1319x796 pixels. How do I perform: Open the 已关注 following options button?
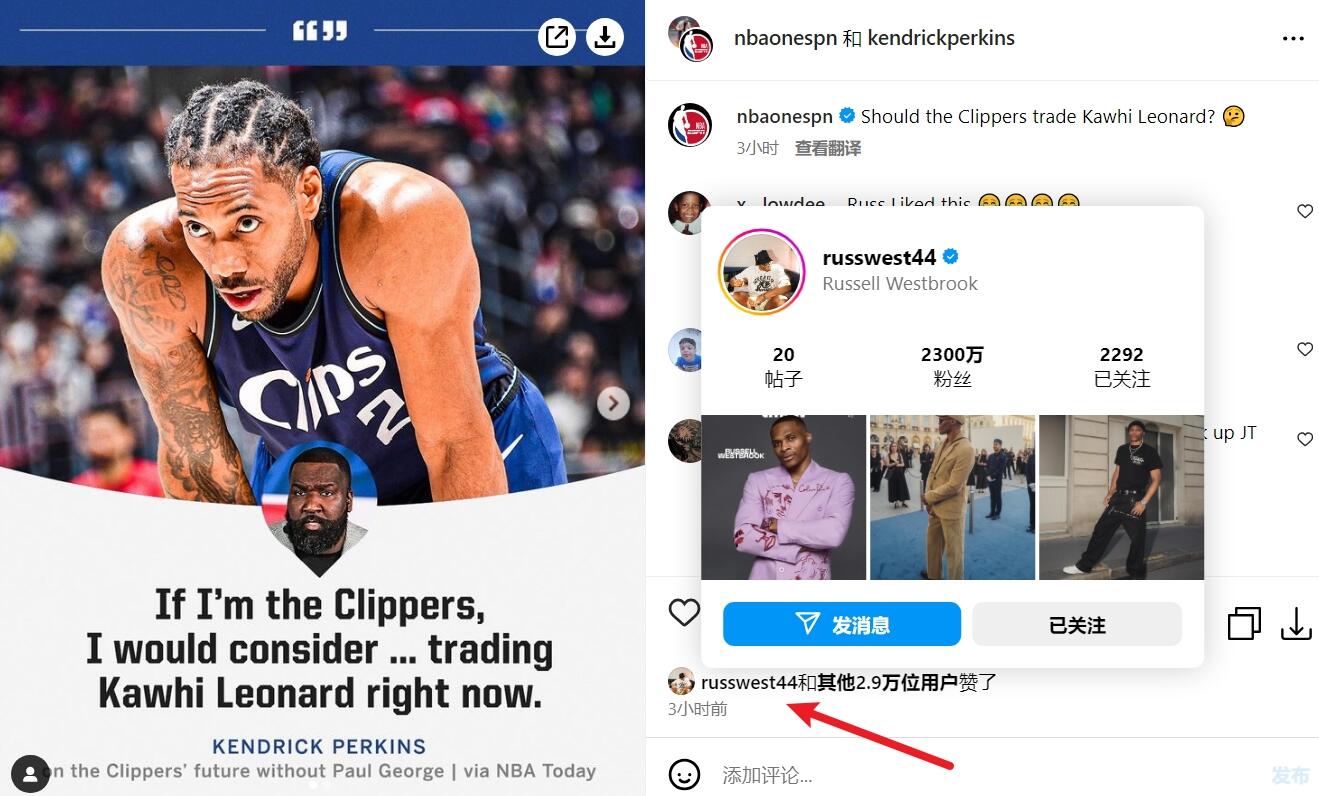point(1077,624)
